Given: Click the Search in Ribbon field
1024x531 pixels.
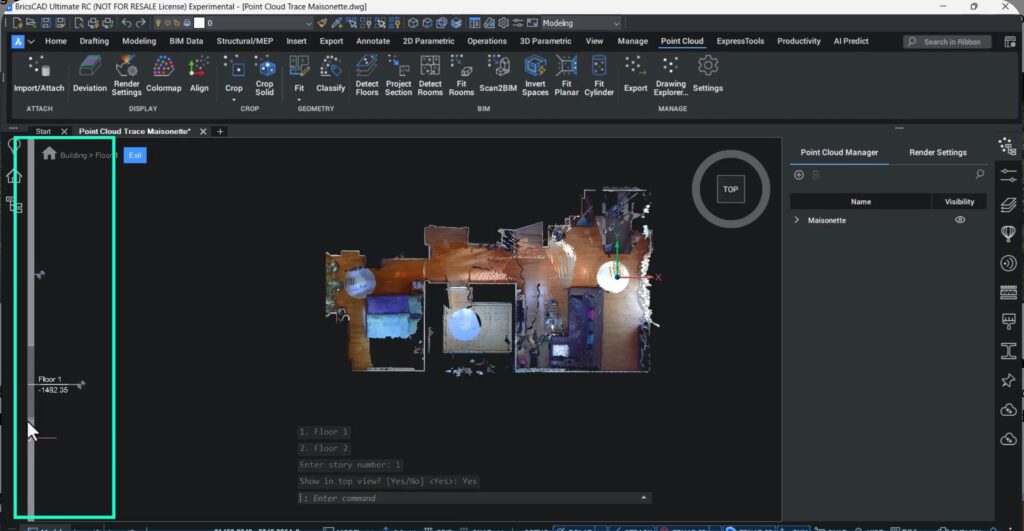Looking at the screenshot, I should click(x=948, y=42).
